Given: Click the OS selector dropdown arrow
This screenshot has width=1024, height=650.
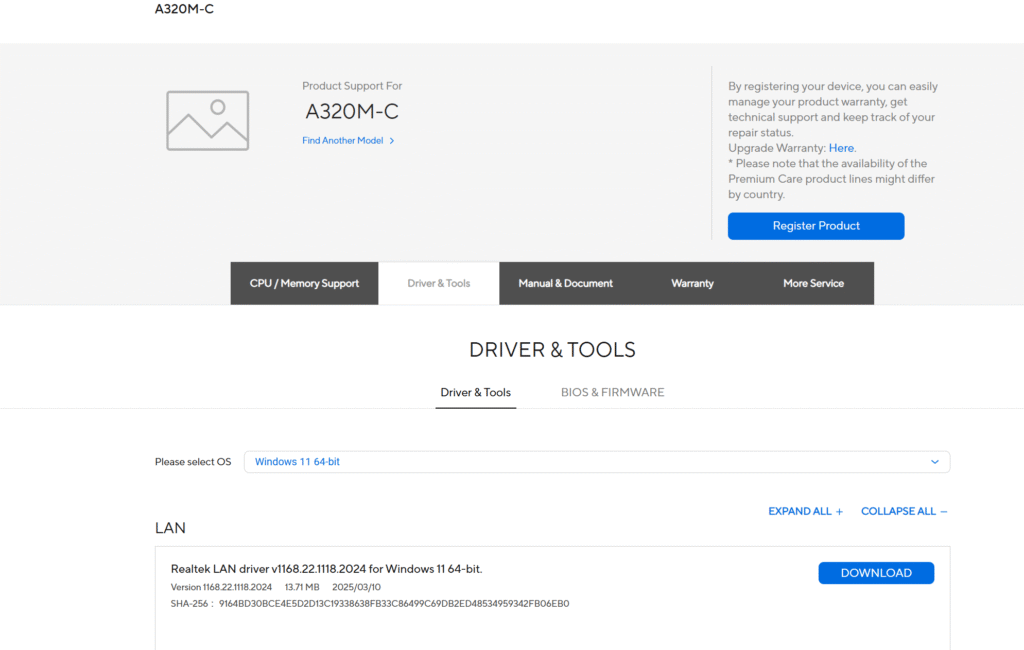Looking at the screenshot, I should pos(935,462).
